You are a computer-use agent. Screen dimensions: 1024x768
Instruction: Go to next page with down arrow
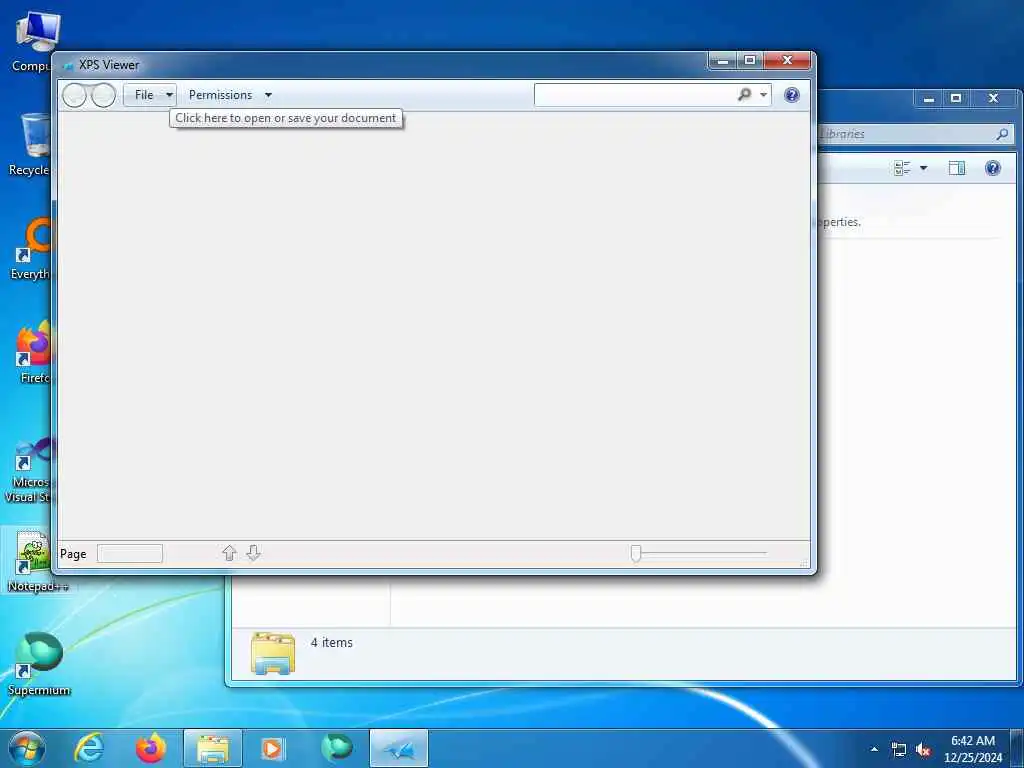253,553
